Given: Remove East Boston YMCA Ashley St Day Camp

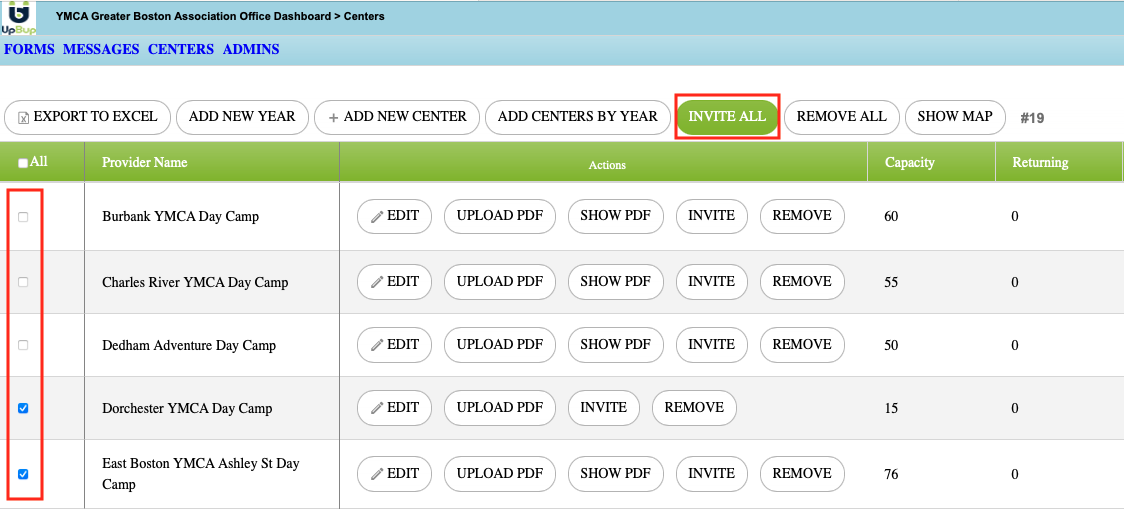Looking at the screenshot, I should [802, 474].
